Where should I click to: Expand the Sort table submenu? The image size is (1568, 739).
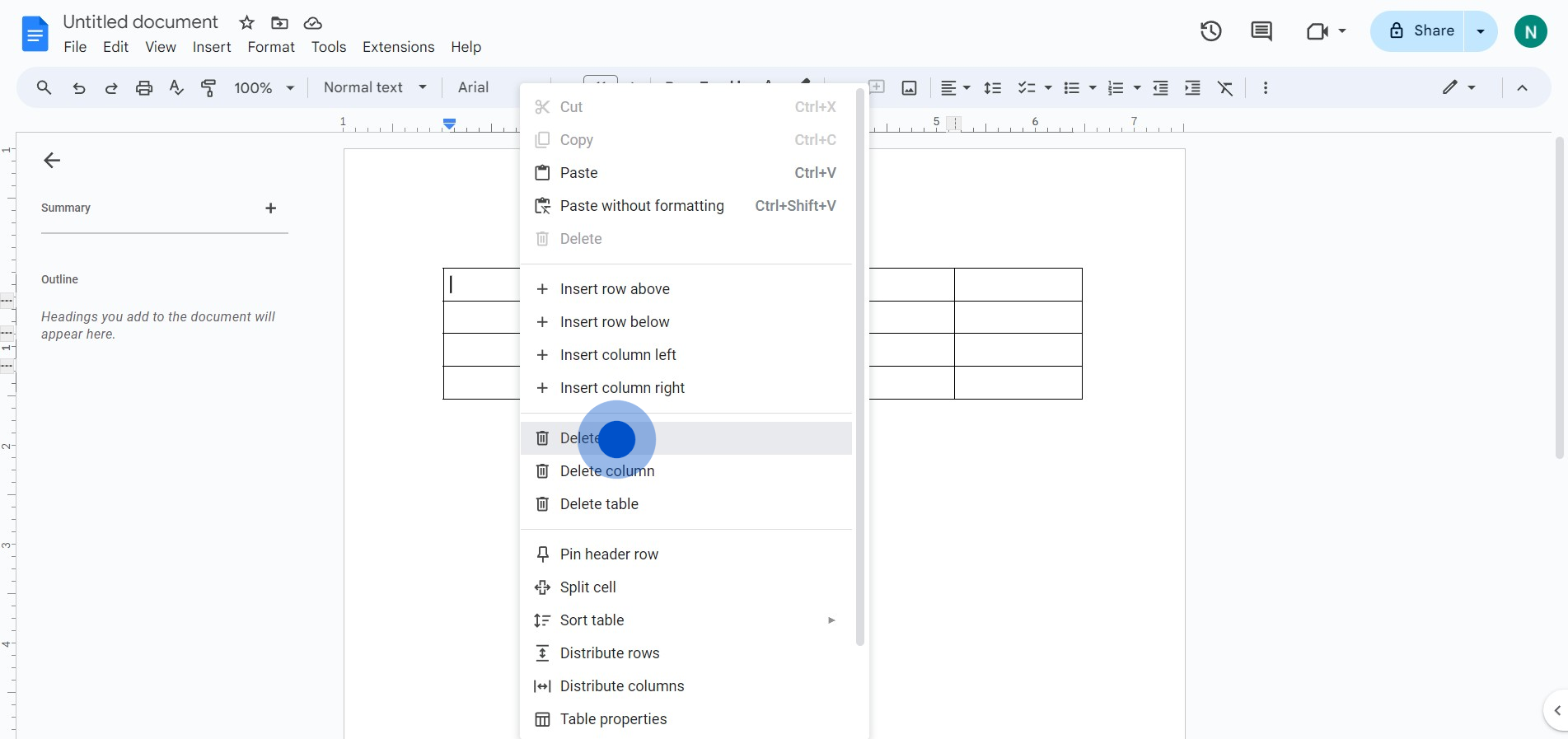tap(831, 620)
